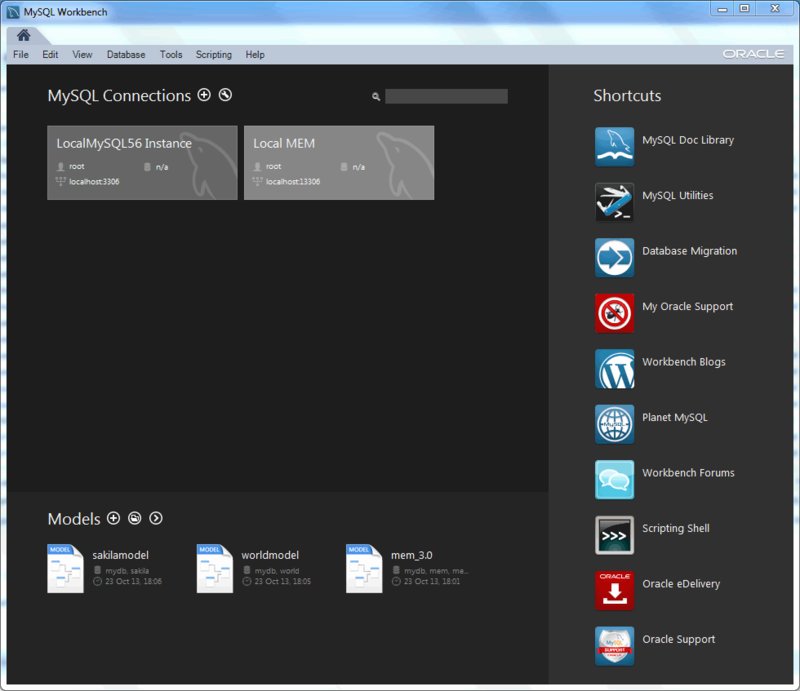
Task: Open the Help menu
Action: 255,55
